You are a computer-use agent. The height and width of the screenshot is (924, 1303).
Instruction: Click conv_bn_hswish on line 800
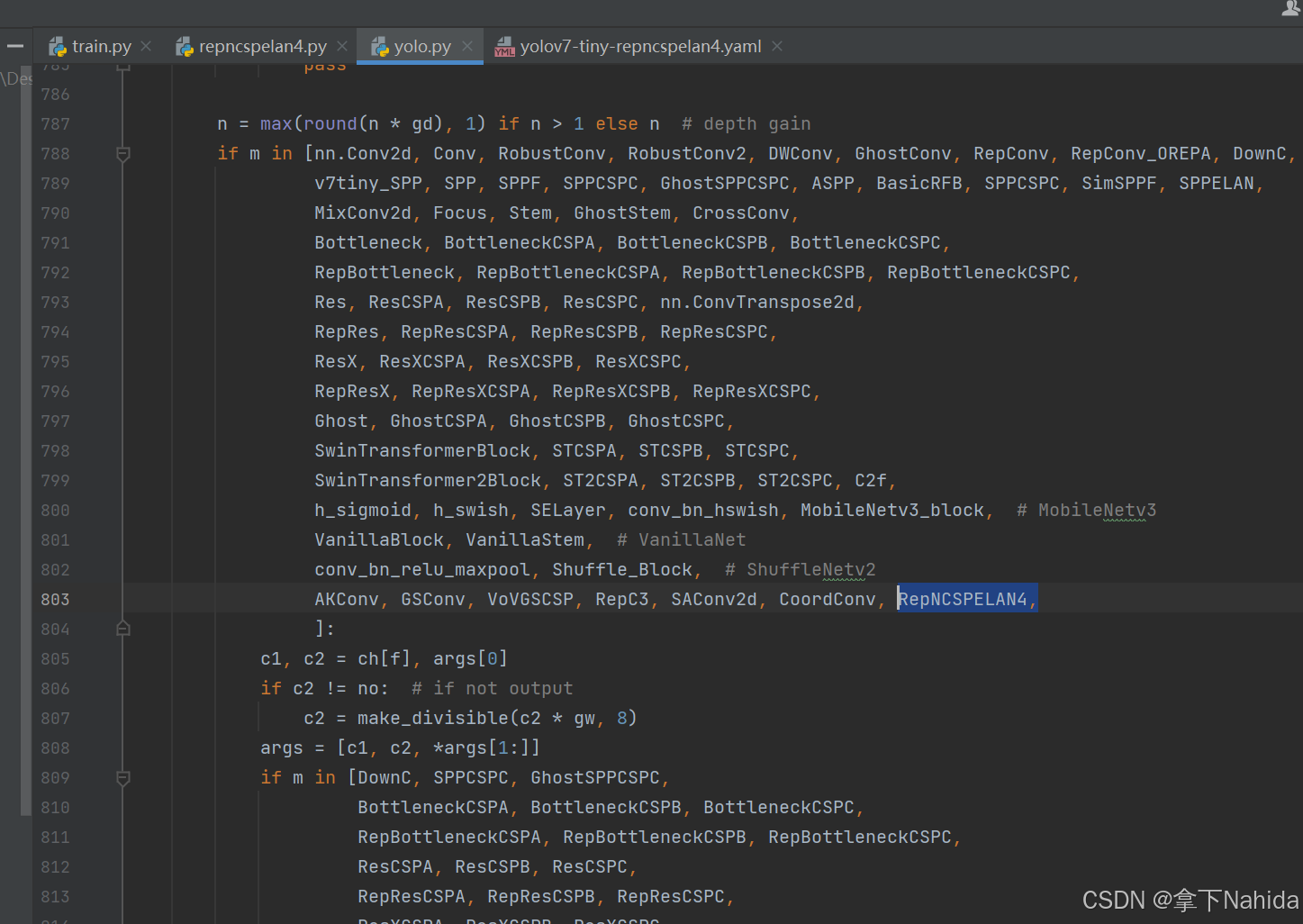pos(703,511)
